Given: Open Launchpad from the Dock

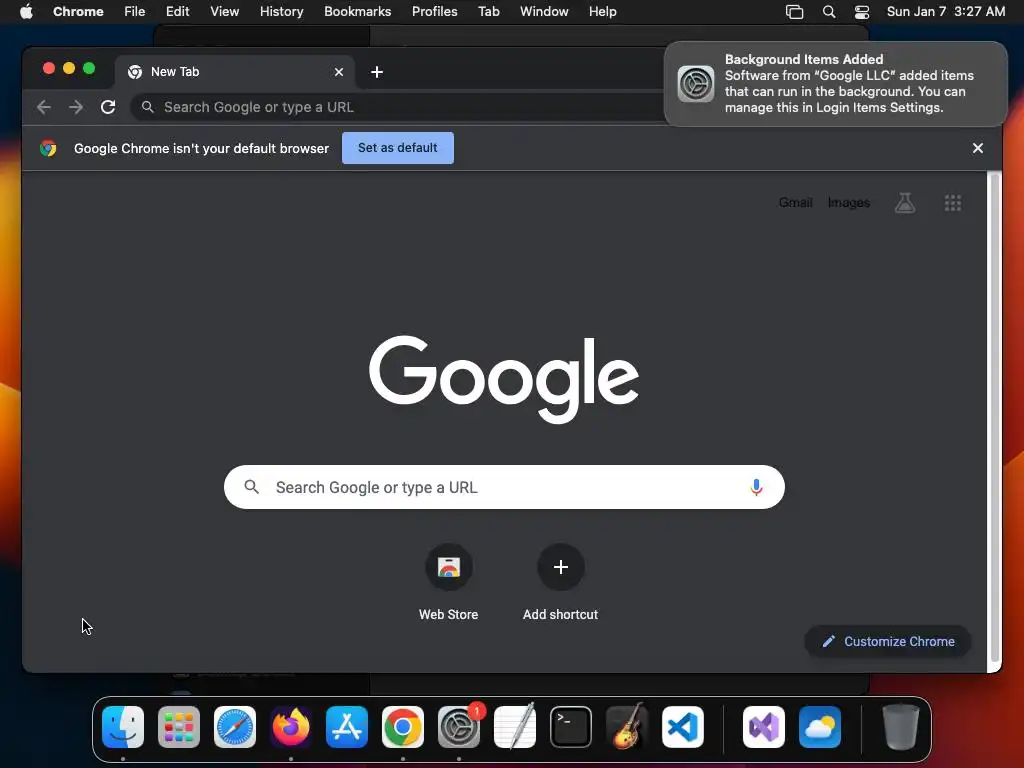Looking at the screenshot, I should [x=179, y=727].
